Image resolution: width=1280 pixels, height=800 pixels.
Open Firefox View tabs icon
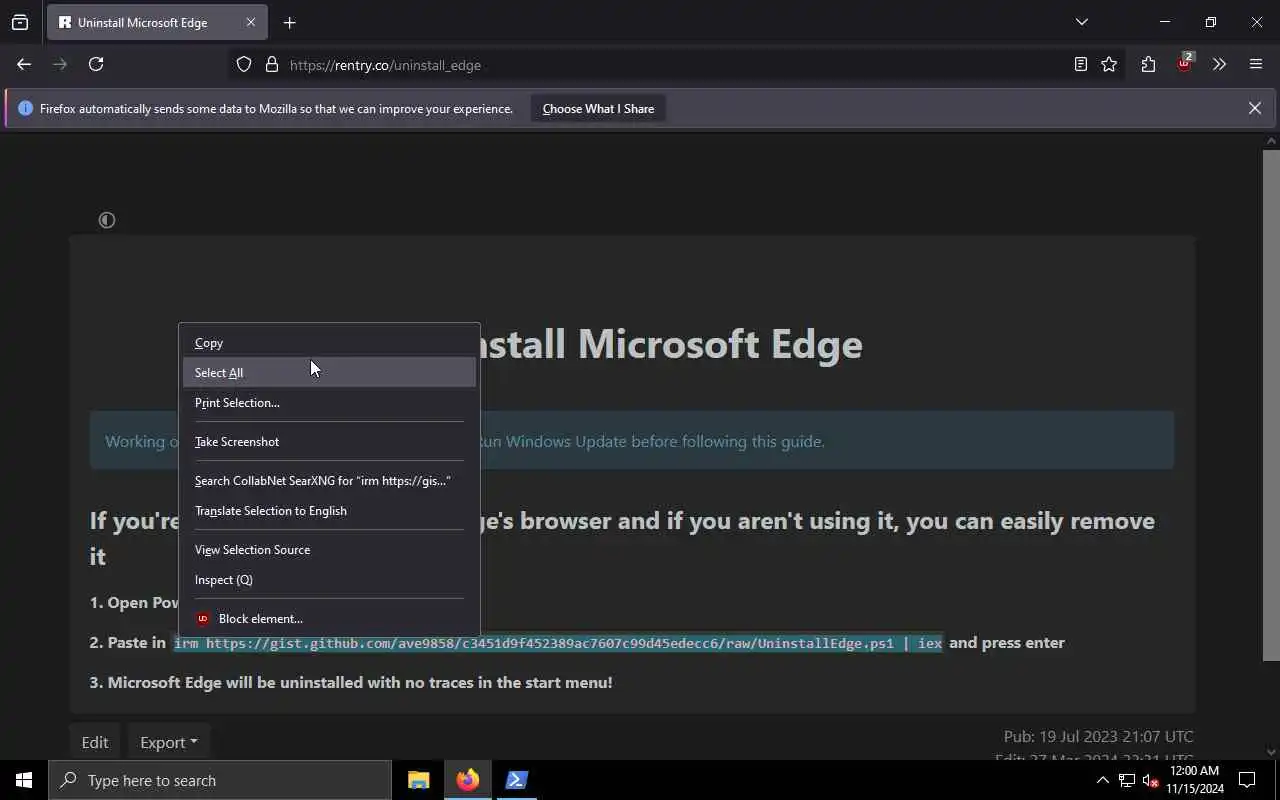(x=20, y=22)
